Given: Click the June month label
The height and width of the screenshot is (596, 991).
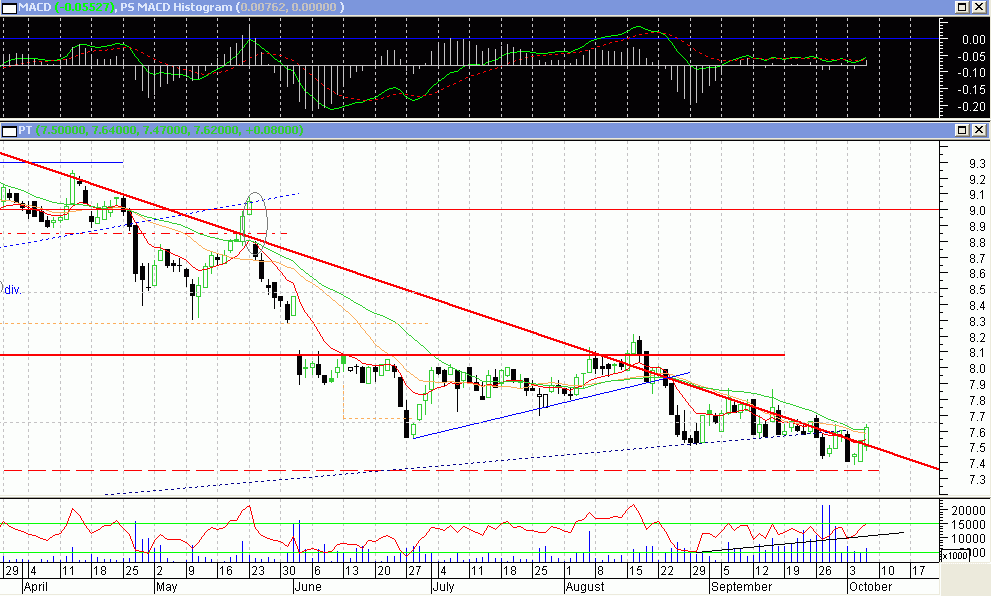Looking at the screenshot, I should click(308, 587).
